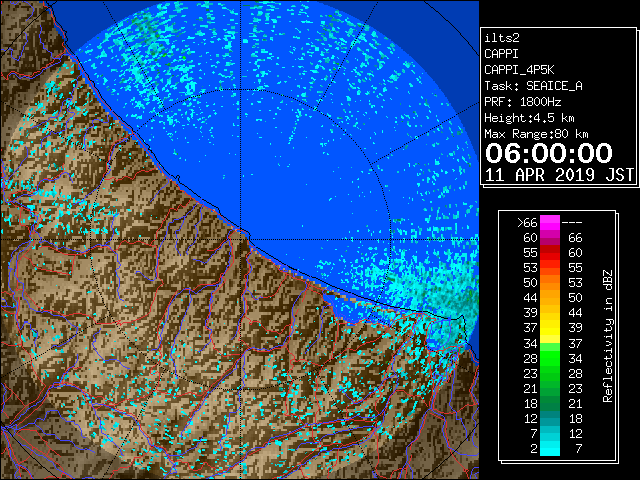Image resolution: width=640 pixels, height=480 pixels.
Task: Pick the orange 44–50 dBZ swatch
Action: coord(550,298)
